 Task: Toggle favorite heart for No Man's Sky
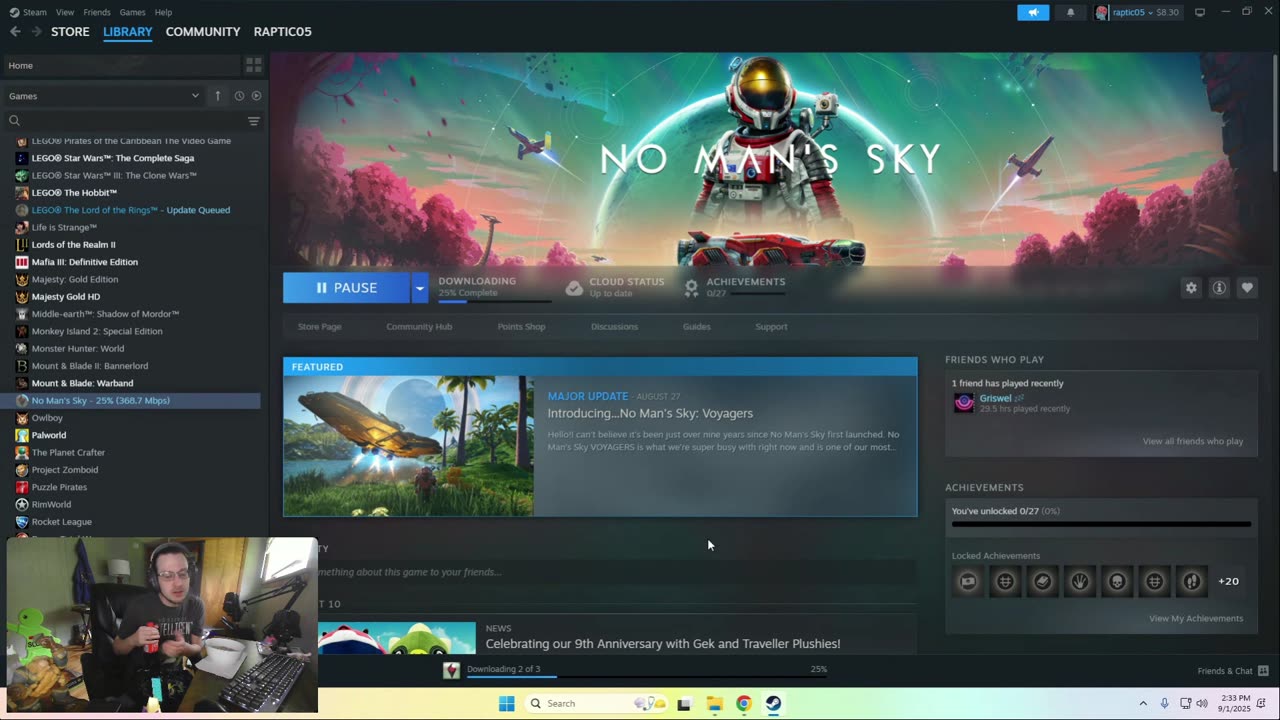point(1247,288)
